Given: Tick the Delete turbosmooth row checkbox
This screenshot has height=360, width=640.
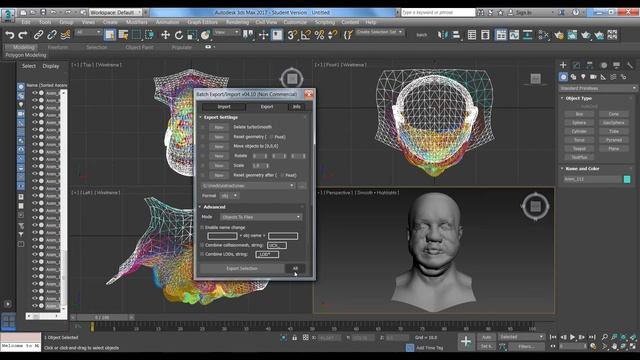Looking at the screenshot, I should click(x=202, y=127).
